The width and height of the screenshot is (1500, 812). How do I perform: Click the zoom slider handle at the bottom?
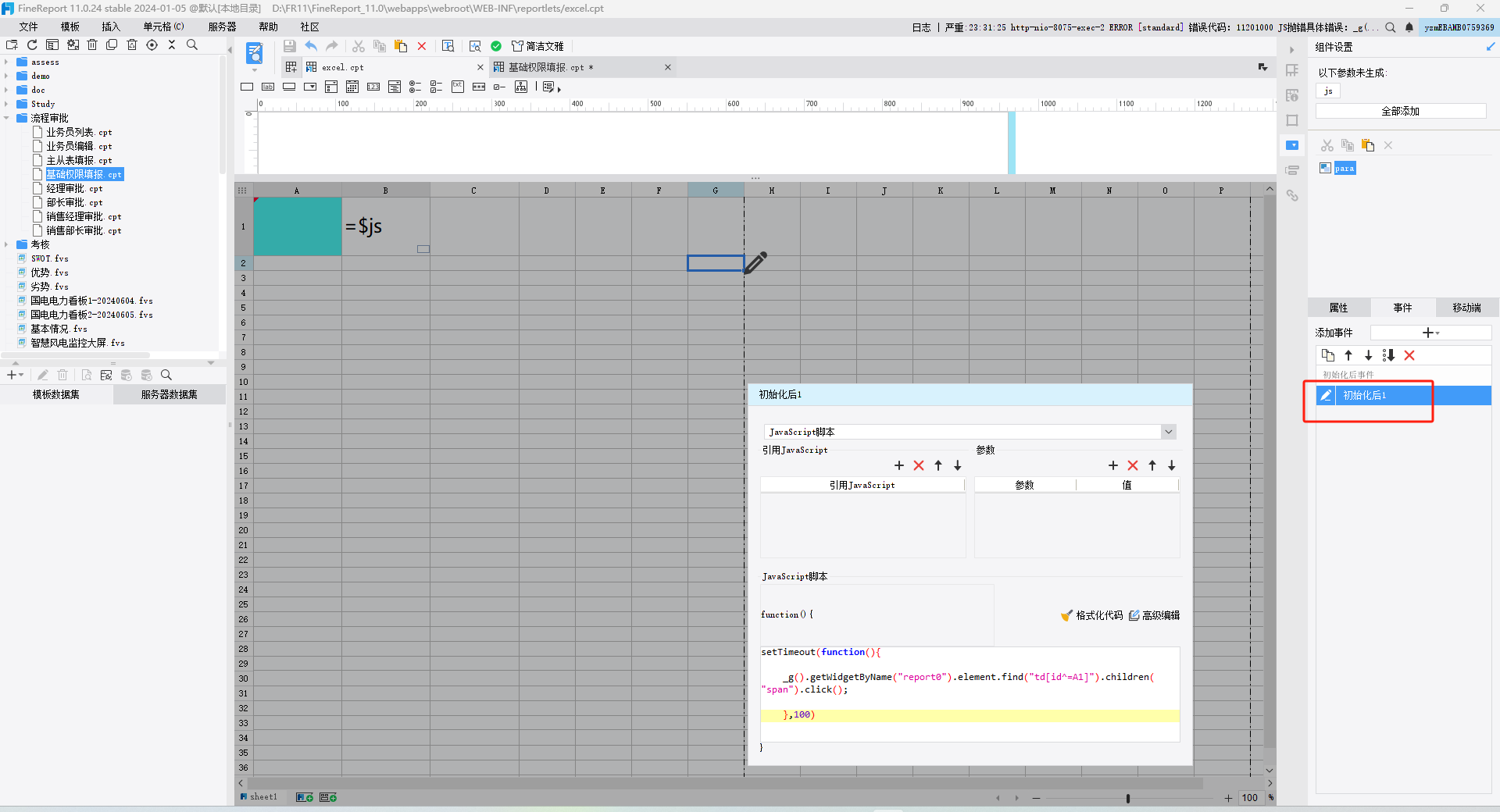tap(1128, 798)
